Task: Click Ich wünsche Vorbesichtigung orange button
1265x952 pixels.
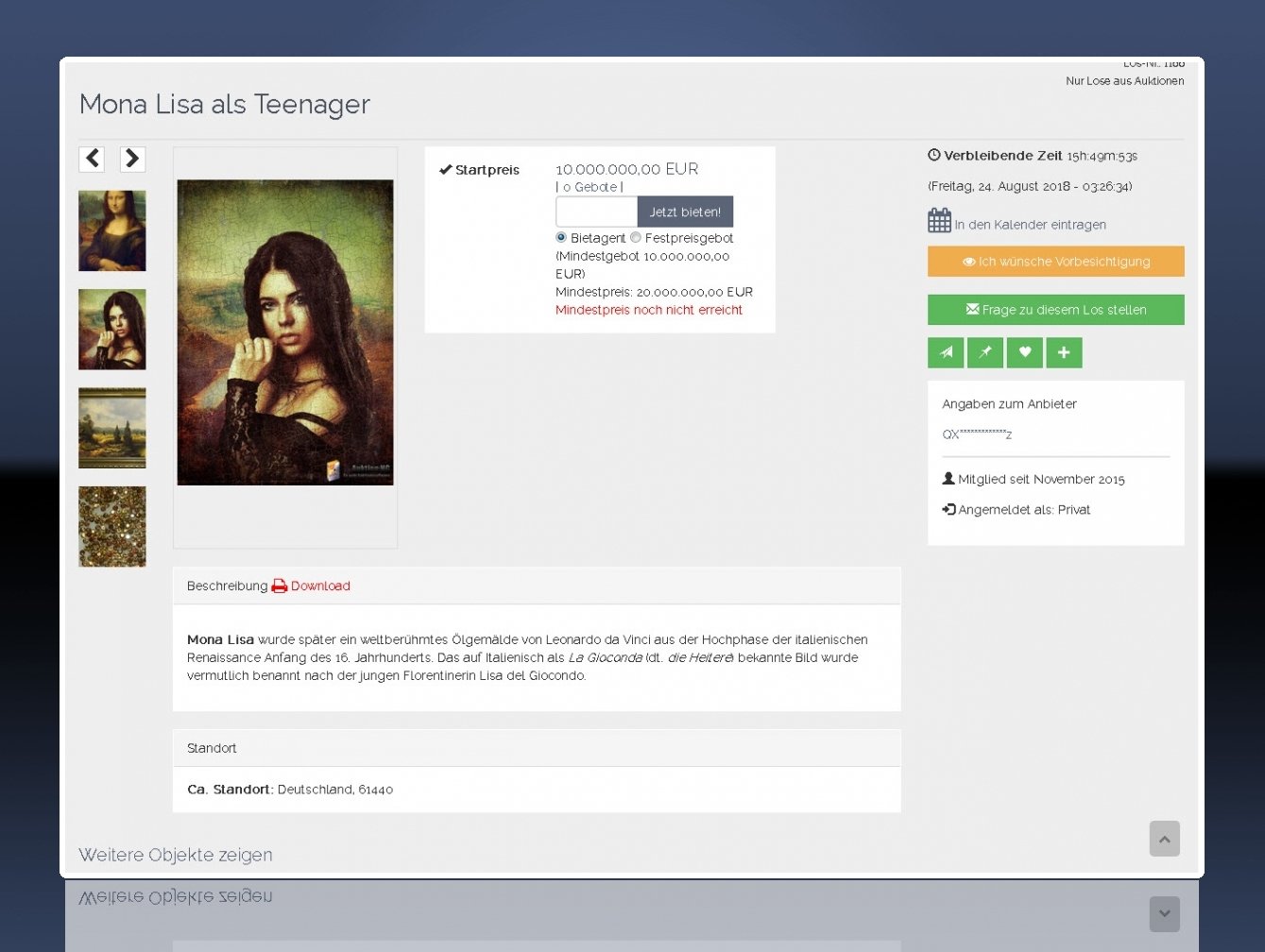Action: click(1055, 262)
